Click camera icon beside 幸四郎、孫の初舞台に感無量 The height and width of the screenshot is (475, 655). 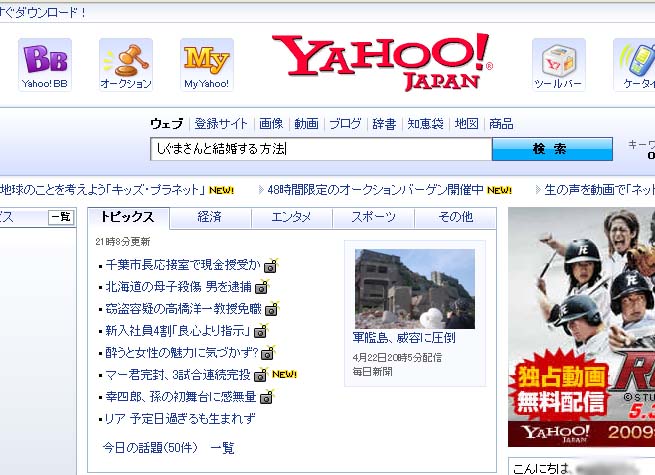tap(266, 397)
